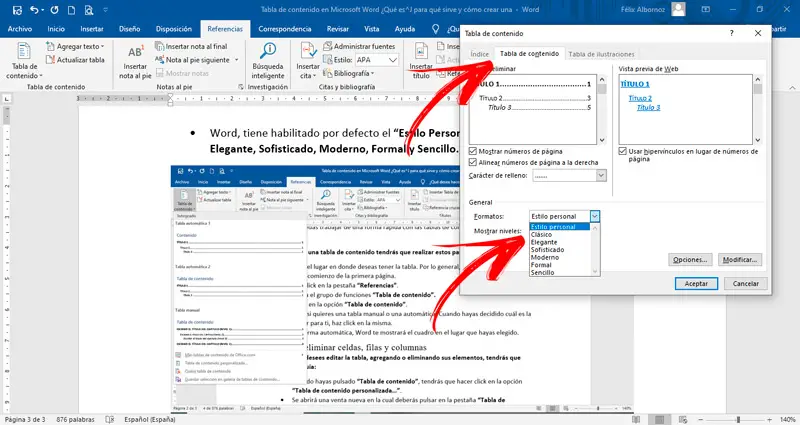
Task: Open the Carácter de relleno dropdown
Action: (x=602, y=176)
